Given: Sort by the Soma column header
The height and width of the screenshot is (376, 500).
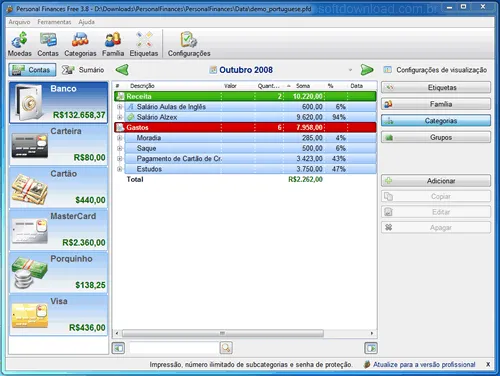Looking at the screenshot, I should pos(303,86).
